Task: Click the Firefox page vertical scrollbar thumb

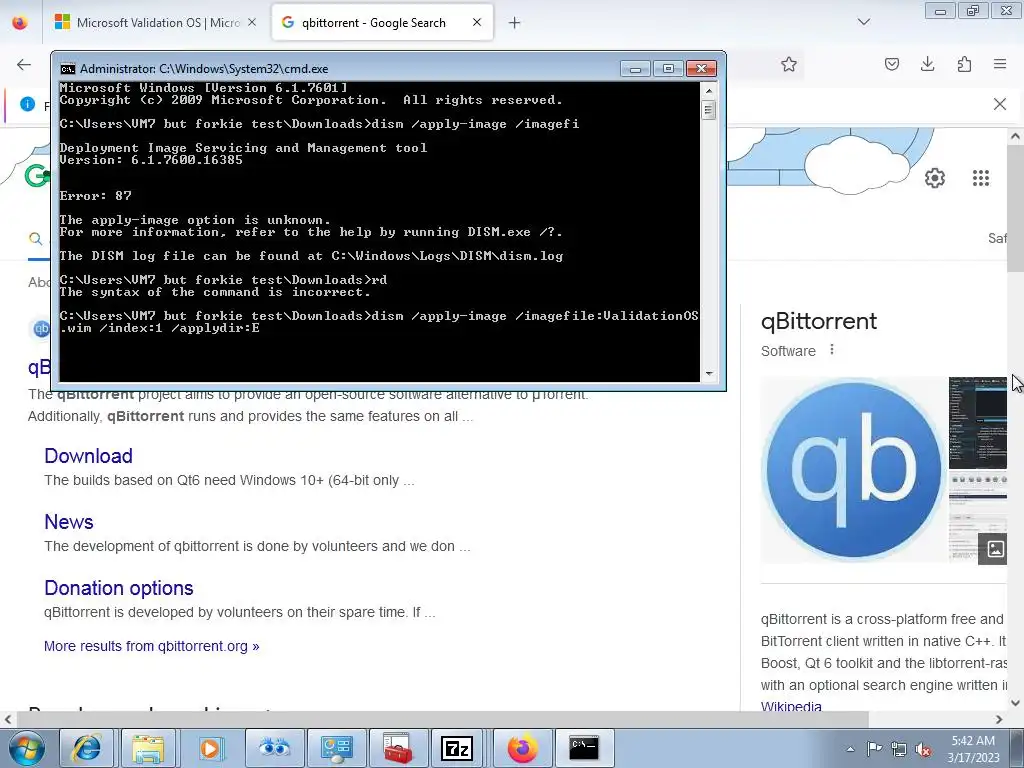Action: click(x=1015, y=209)
